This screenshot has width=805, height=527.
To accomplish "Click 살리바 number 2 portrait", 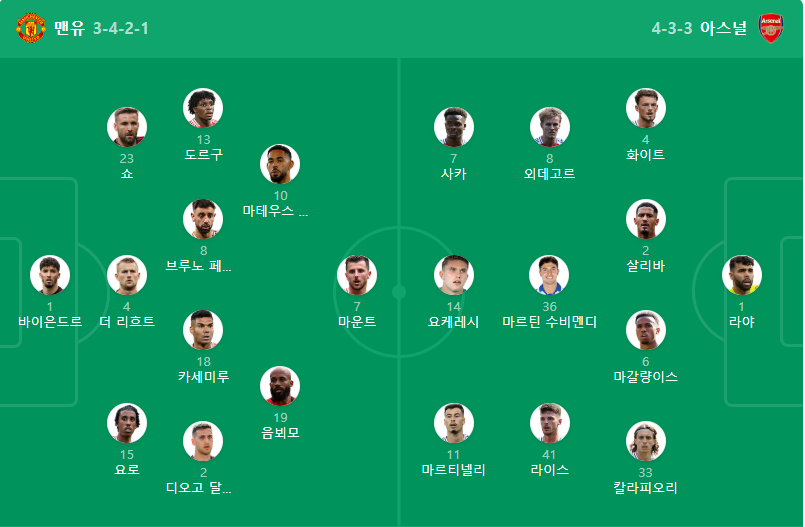I will click(645, 219).
